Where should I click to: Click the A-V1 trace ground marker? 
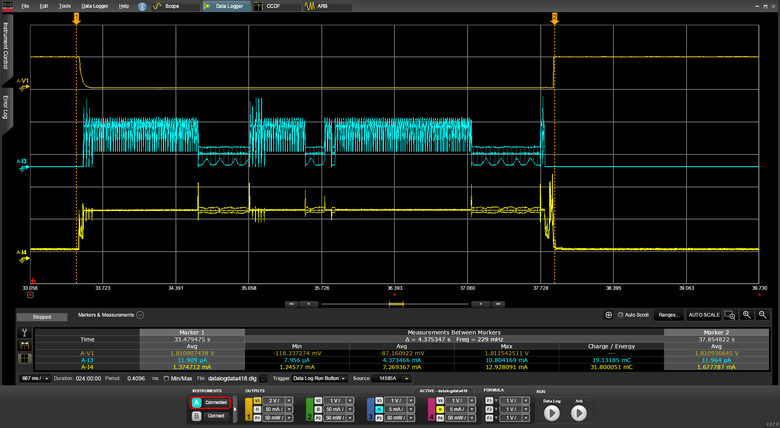point(23,85)
